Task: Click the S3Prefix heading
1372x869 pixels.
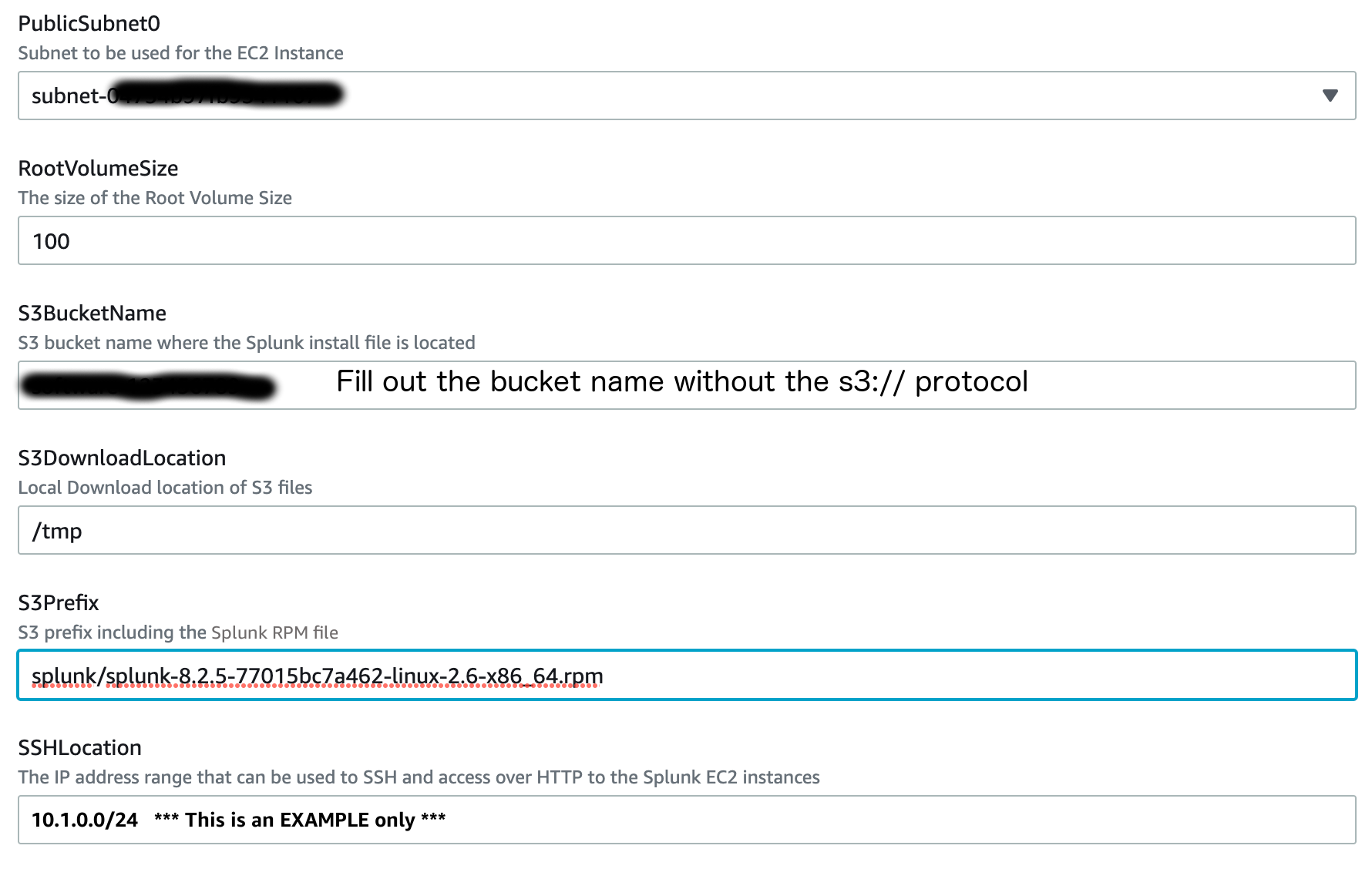Action: [58, 602]
